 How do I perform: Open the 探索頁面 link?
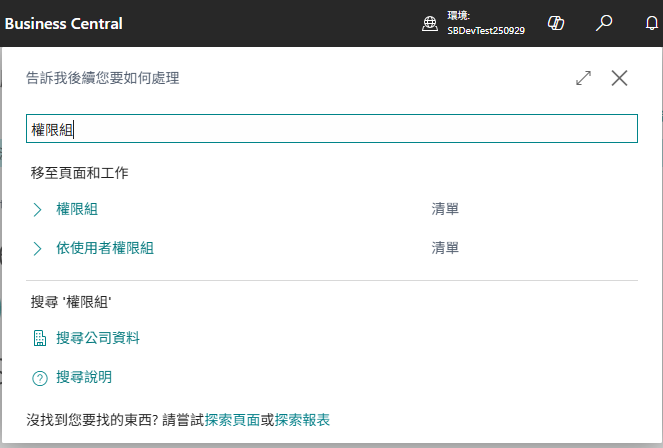click(232, 420)
